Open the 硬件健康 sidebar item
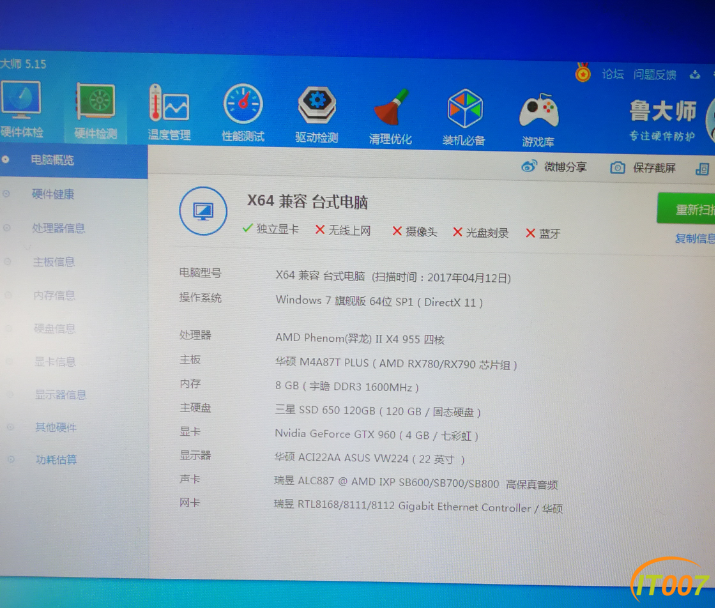Viewport: 715px width, 608px height. 53,194
